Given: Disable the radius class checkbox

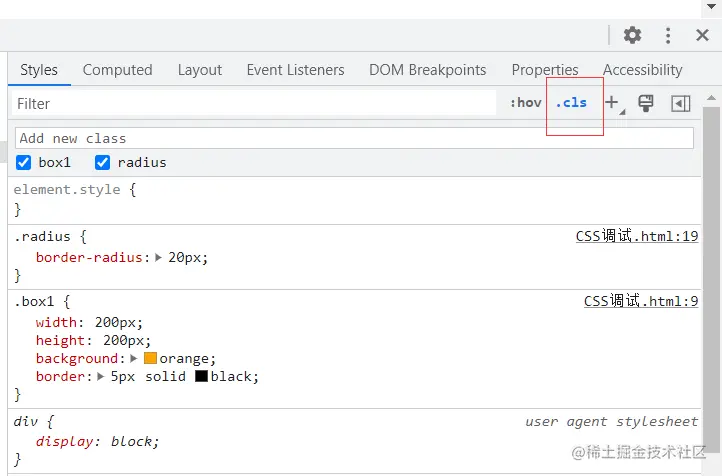Looking at the screenshot, I should pyautogui.click(x=102, y=162).
